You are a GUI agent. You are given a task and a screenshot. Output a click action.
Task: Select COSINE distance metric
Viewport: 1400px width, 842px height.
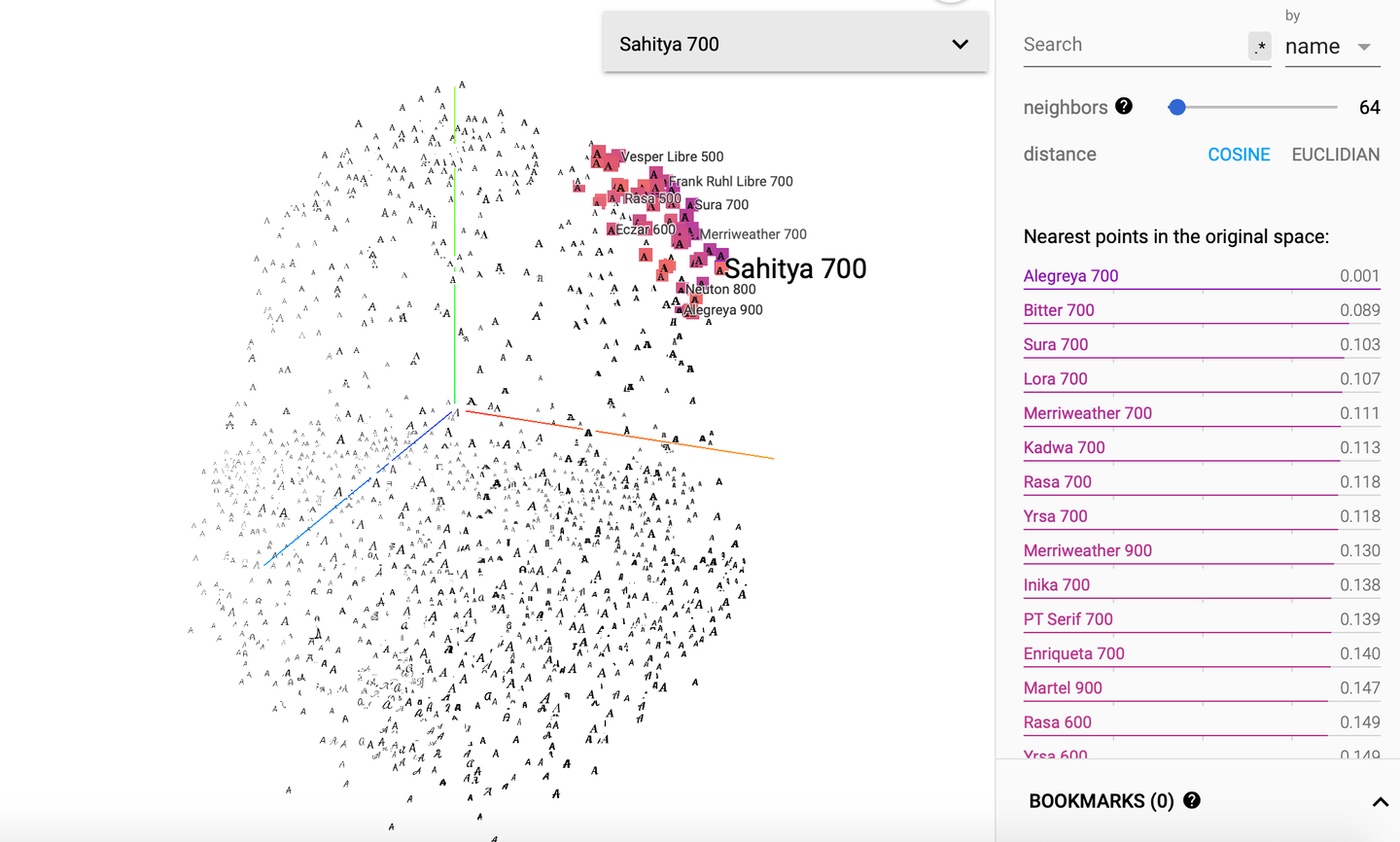point(1239,155)
